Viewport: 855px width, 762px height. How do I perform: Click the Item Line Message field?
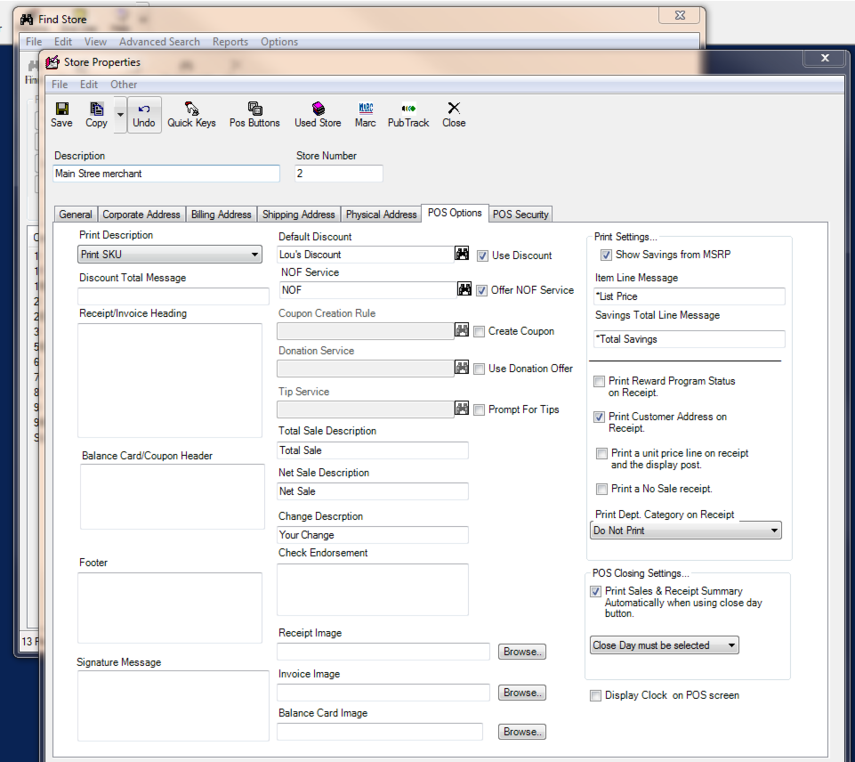click(x=689, y=296)
